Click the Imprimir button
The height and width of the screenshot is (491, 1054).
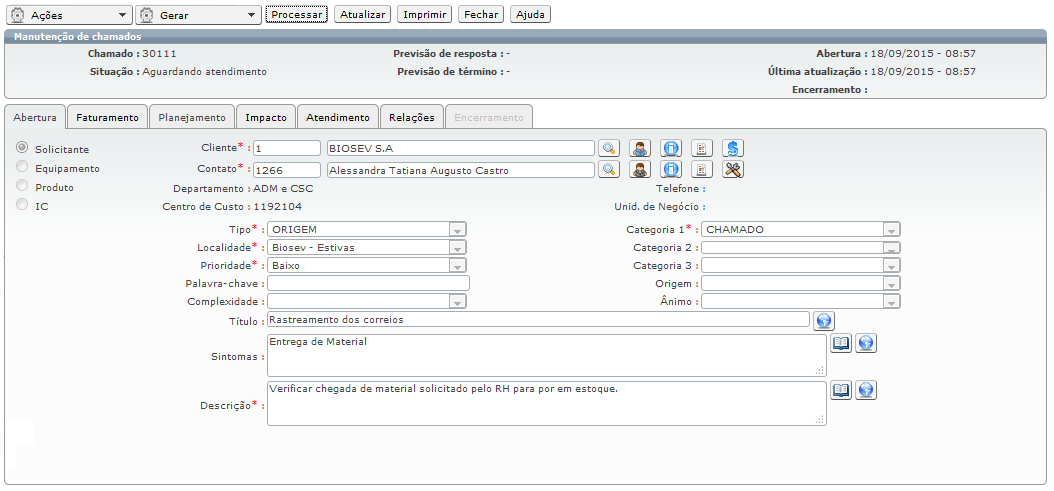coord(425,15)
